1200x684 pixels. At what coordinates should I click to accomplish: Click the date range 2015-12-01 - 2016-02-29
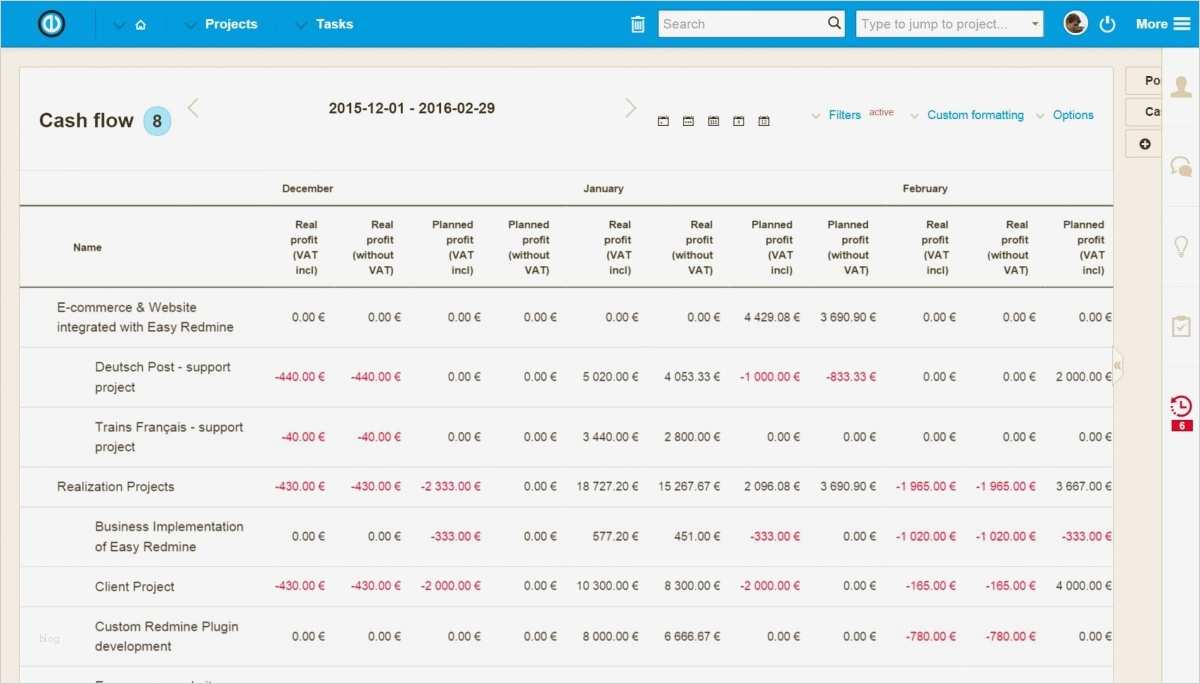[412, 108]
